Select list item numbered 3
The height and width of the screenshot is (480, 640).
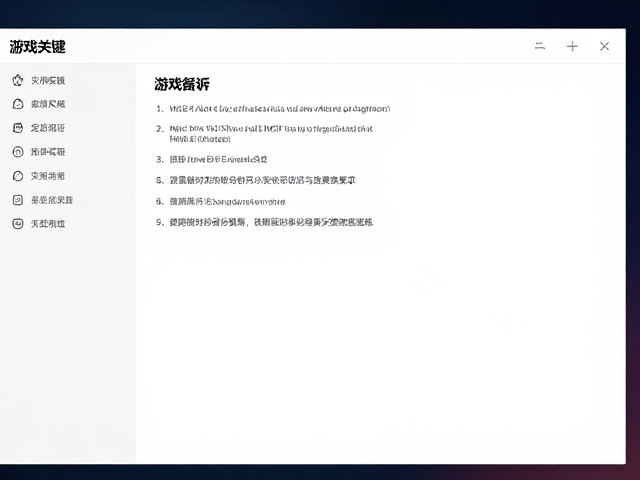click(x=212, y=159)
